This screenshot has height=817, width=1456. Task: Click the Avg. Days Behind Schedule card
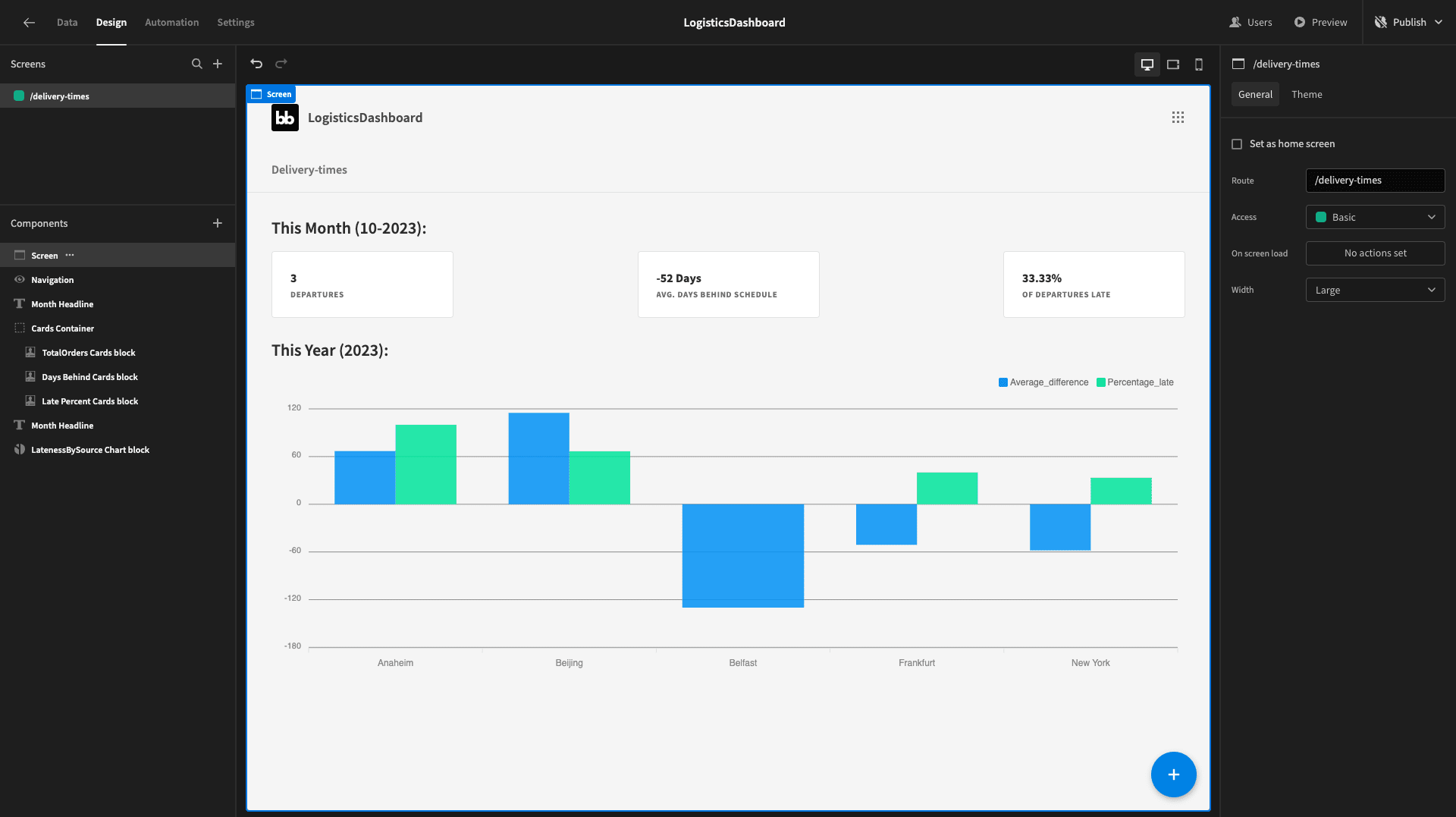click(728, 284)
